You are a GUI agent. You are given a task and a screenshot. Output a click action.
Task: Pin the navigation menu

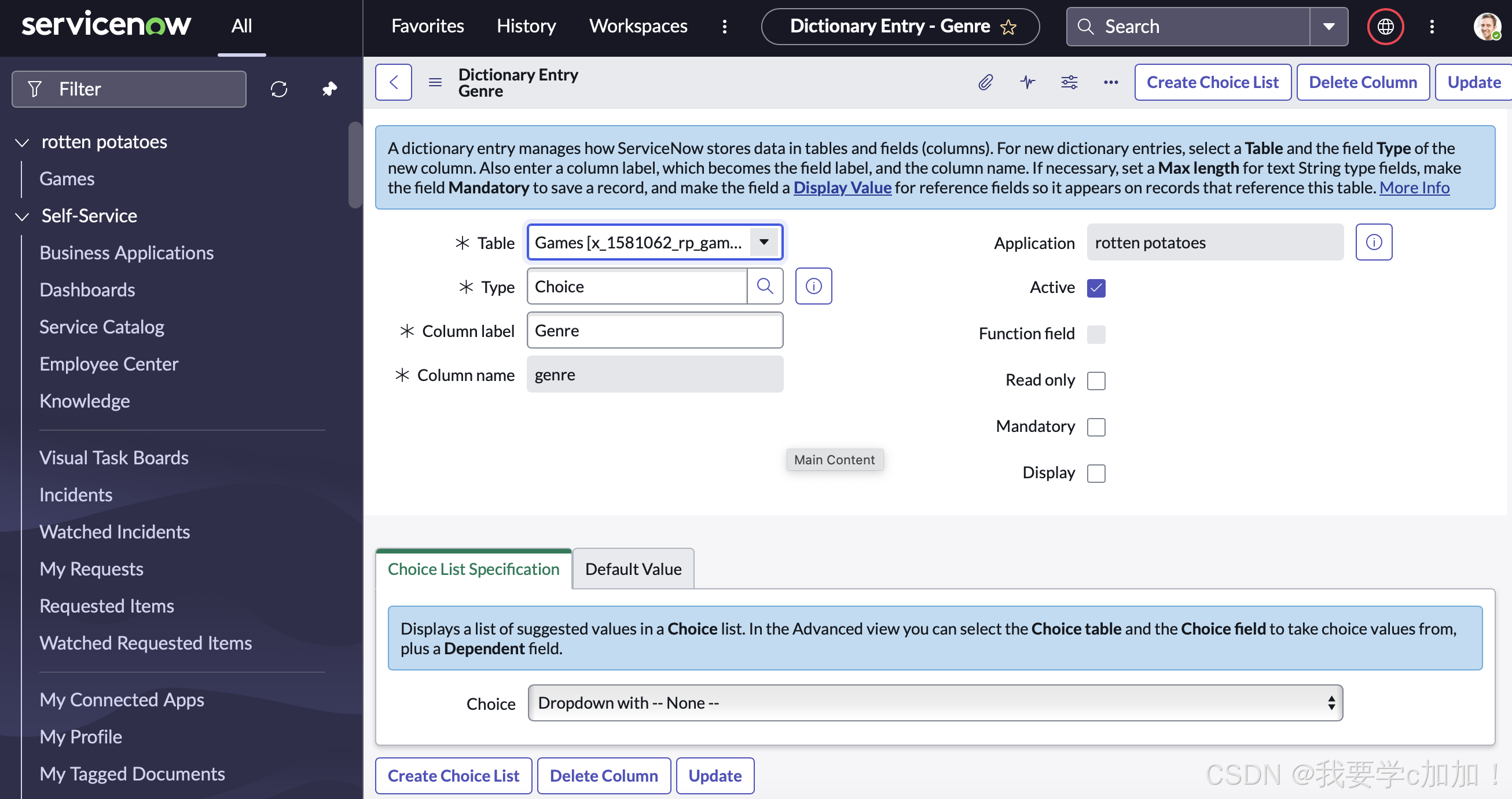(x=329, y=89)
